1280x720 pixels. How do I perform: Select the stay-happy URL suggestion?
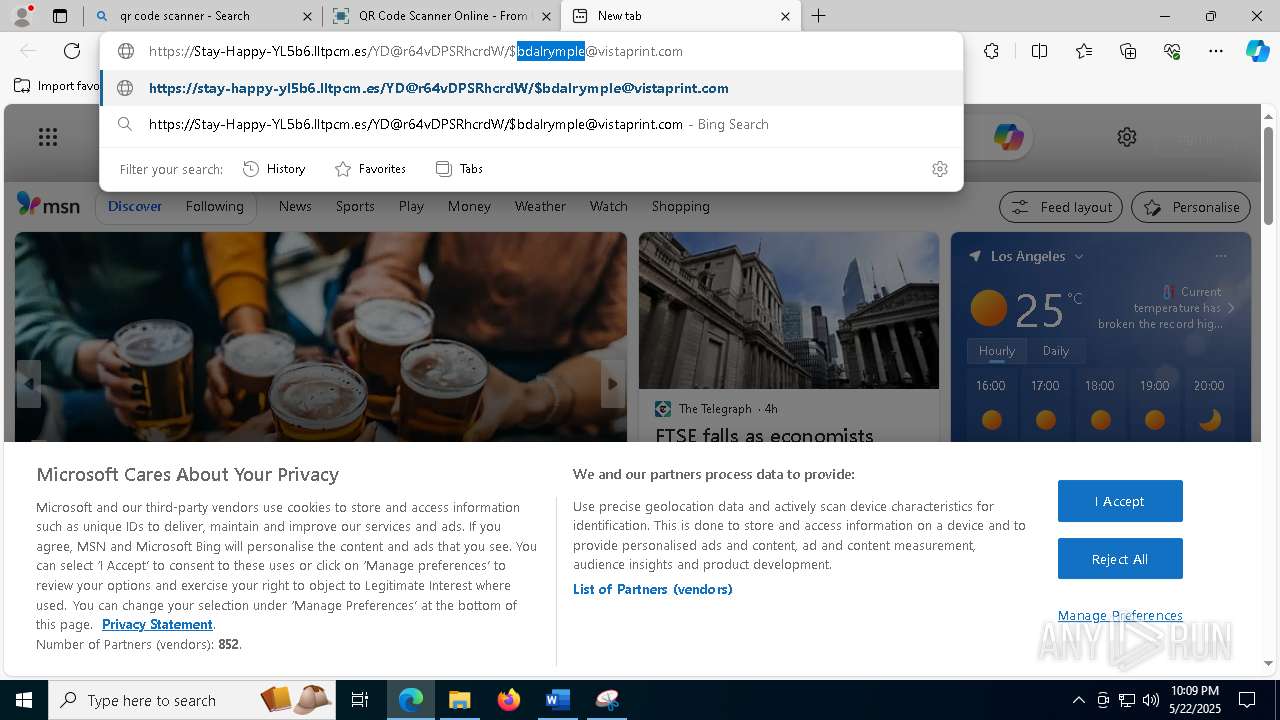(531, 88)
